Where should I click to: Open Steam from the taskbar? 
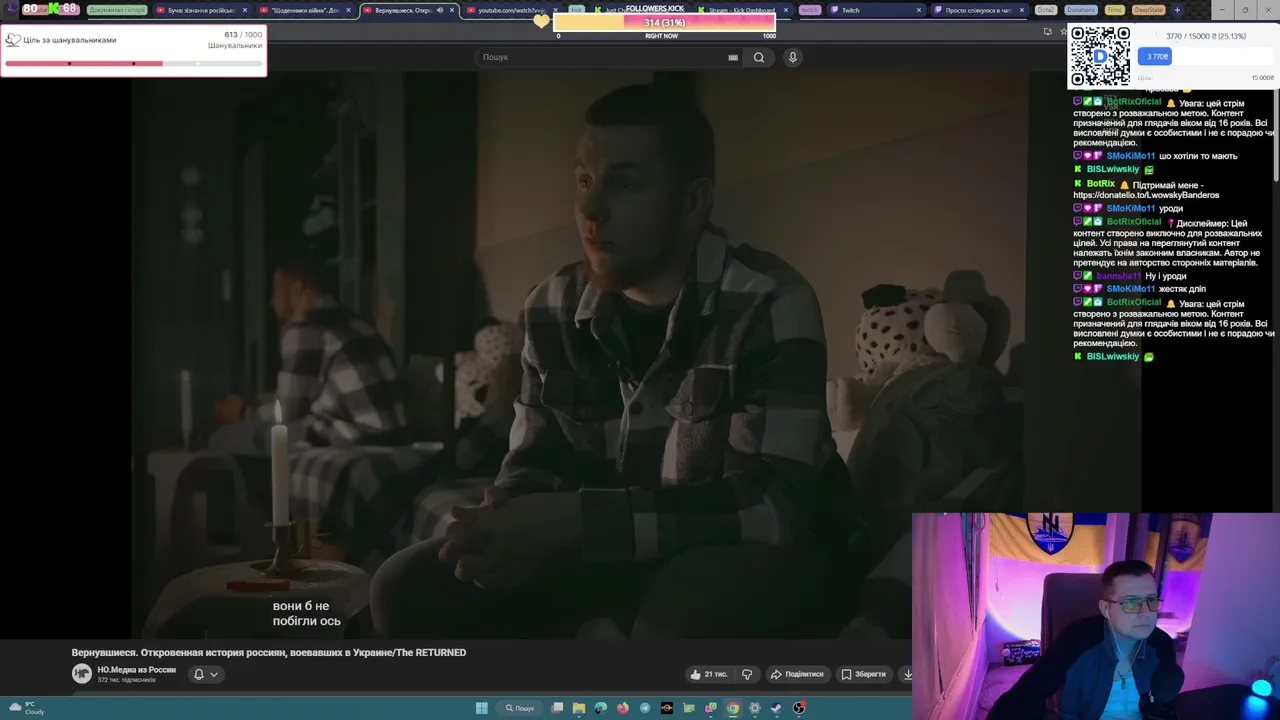[x=777, y=708]
